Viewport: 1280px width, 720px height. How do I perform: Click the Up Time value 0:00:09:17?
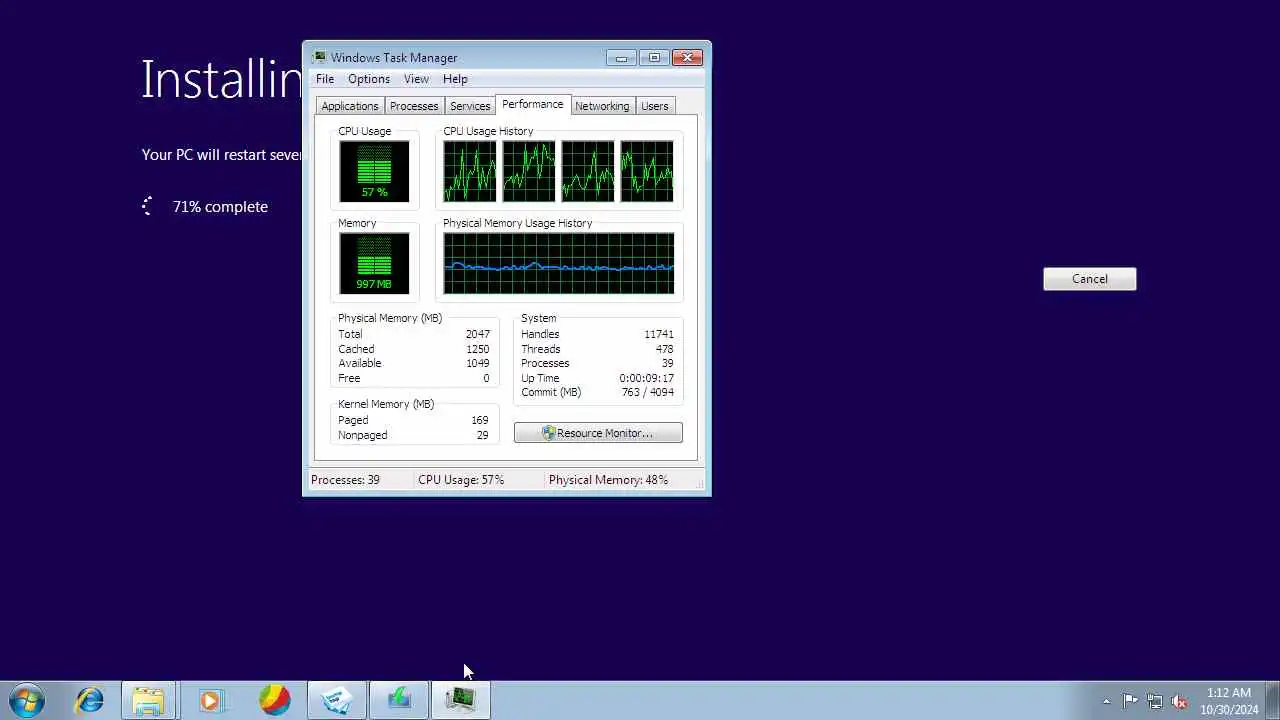pyautogui.click(x=647, y=378)
